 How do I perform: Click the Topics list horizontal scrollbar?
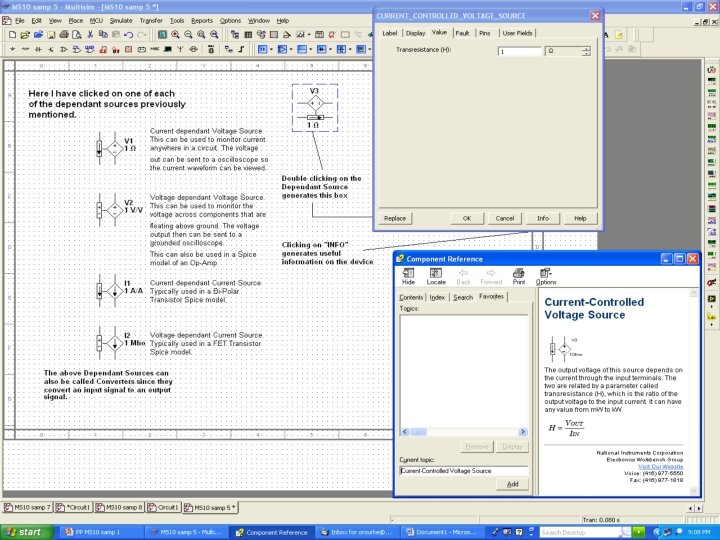(464, 432)
